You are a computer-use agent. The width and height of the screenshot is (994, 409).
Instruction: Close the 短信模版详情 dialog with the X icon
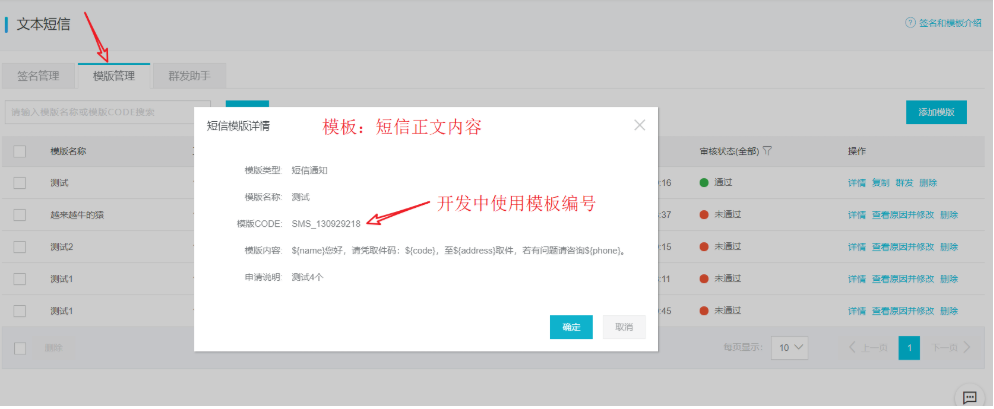pos(639,125)
